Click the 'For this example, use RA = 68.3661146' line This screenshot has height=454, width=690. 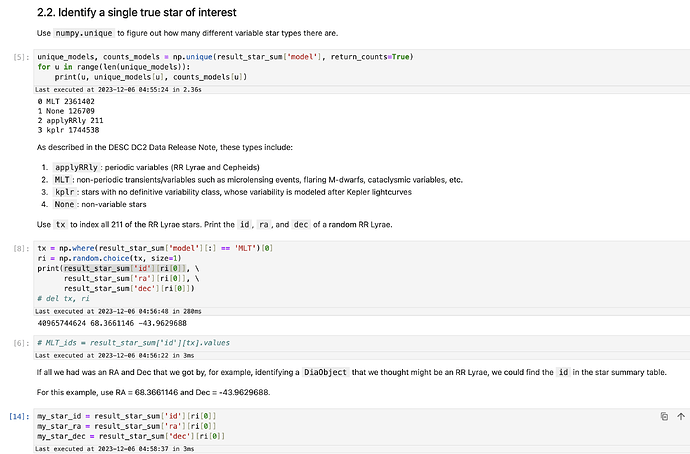pyautogui.click(x=154, y=392)
